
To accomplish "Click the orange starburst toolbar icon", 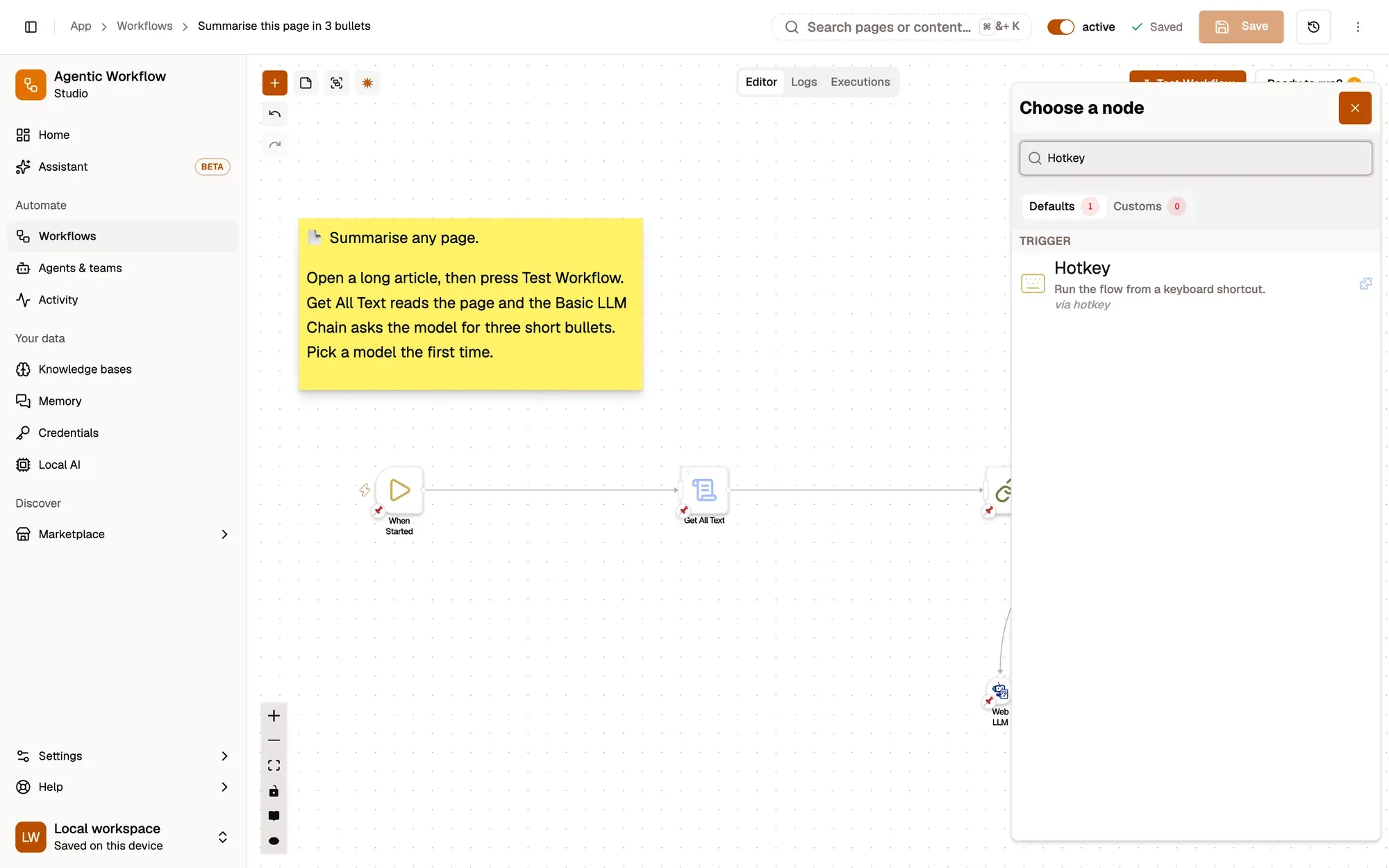I will pos(367,83).
